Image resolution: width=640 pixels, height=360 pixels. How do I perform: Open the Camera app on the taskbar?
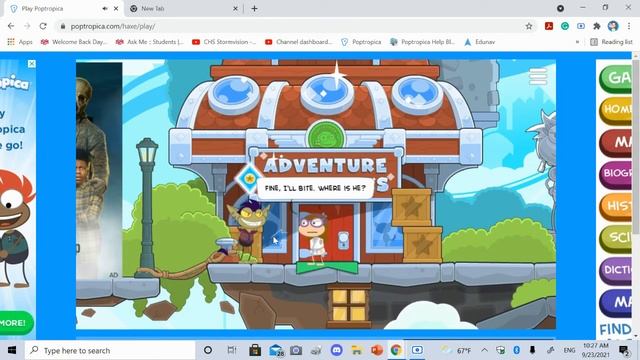click(x=296, y=350)
